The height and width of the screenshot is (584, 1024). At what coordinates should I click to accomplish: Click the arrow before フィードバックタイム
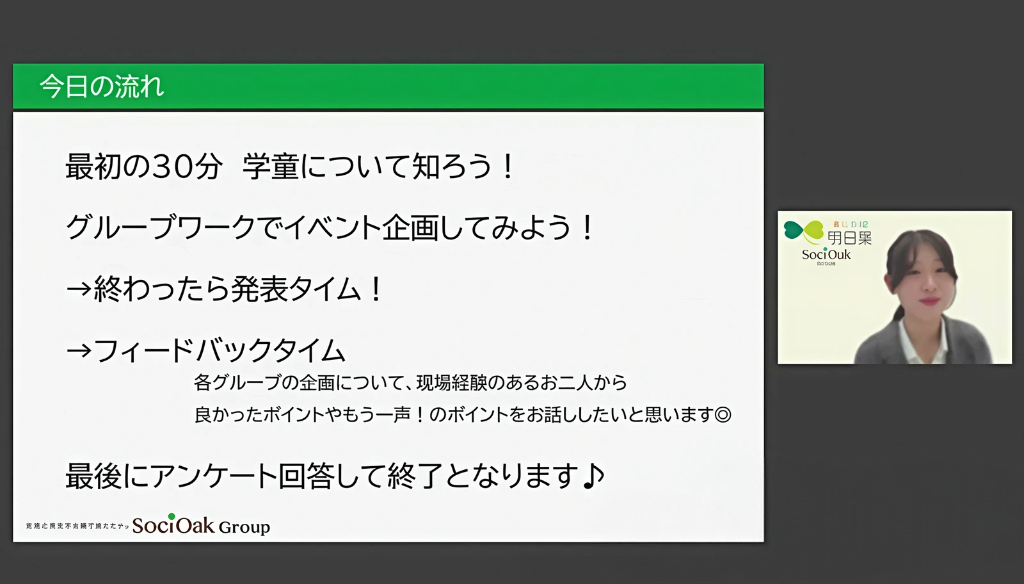pos(78,350)
